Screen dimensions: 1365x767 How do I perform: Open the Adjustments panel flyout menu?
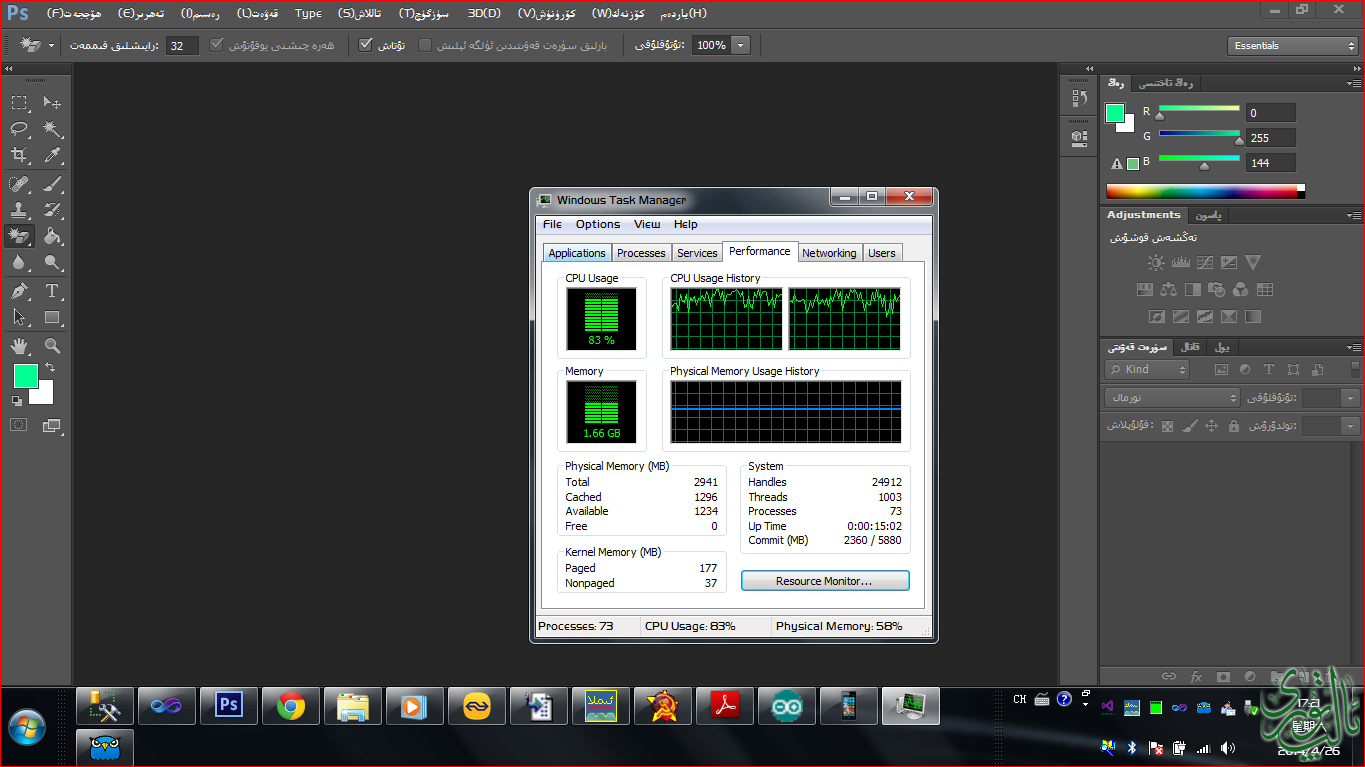(1353, 215)
